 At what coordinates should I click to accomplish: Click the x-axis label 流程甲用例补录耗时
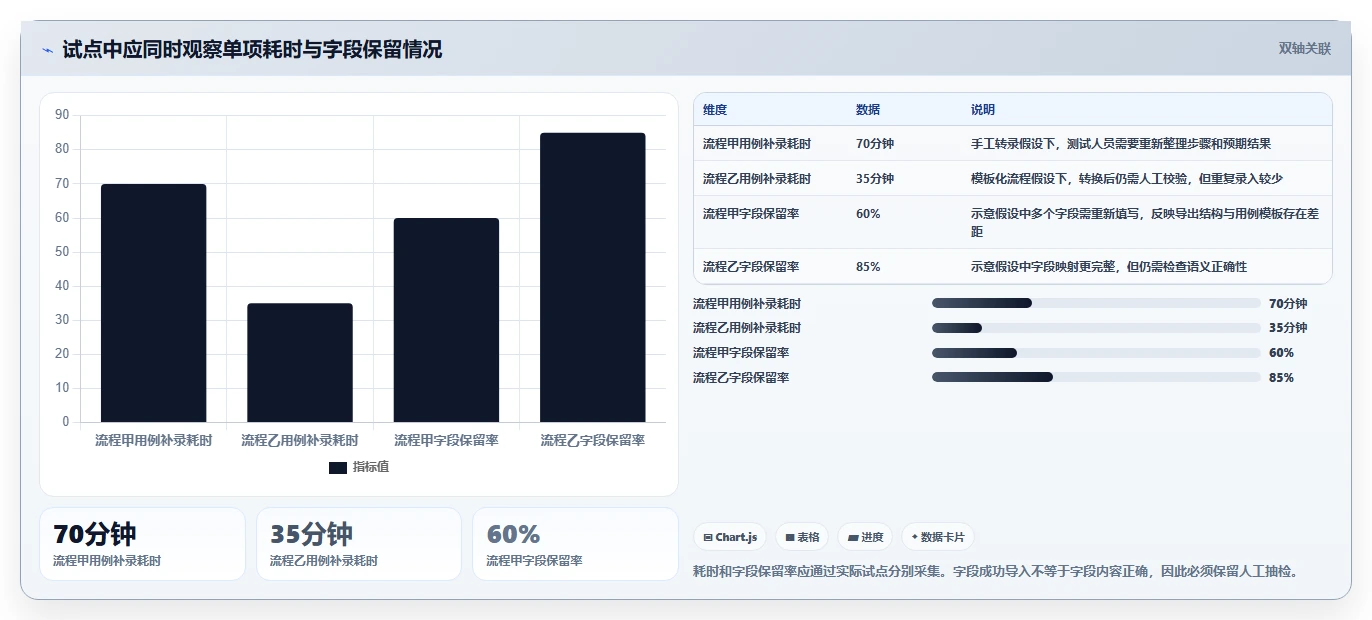pyautogui.click(x=153, y=440)
